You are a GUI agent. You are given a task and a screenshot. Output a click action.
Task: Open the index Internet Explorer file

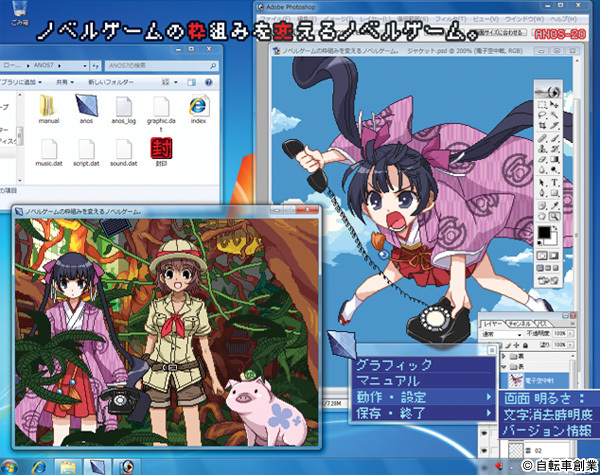(x=198, y=105)
